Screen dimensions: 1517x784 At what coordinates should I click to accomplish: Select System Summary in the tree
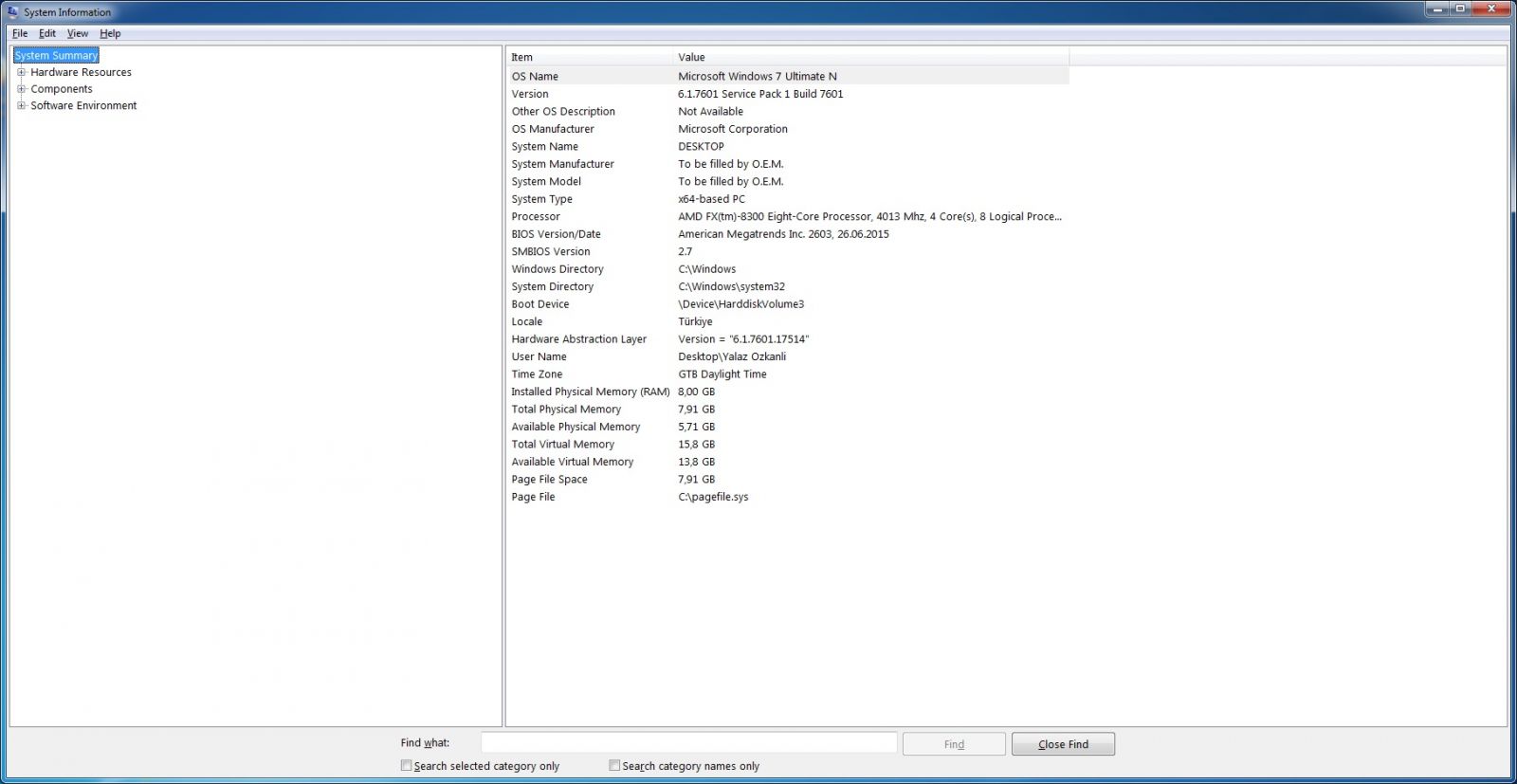coord(57,56)
